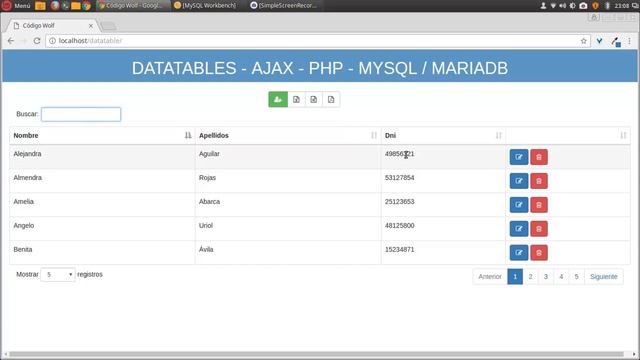Sort the table by Apellidos column

click(288, 136)
